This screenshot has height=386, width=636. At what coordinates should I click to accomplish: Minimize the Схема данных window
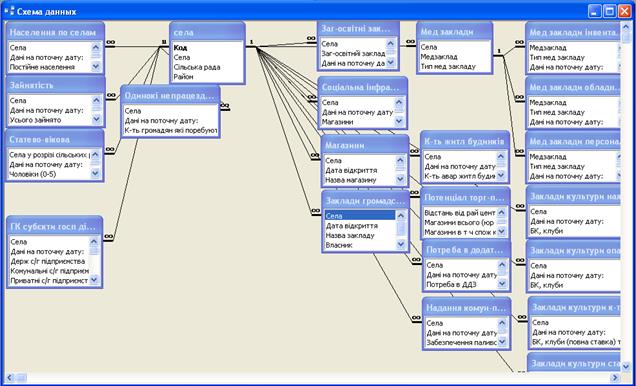click(x=595, y=11)
